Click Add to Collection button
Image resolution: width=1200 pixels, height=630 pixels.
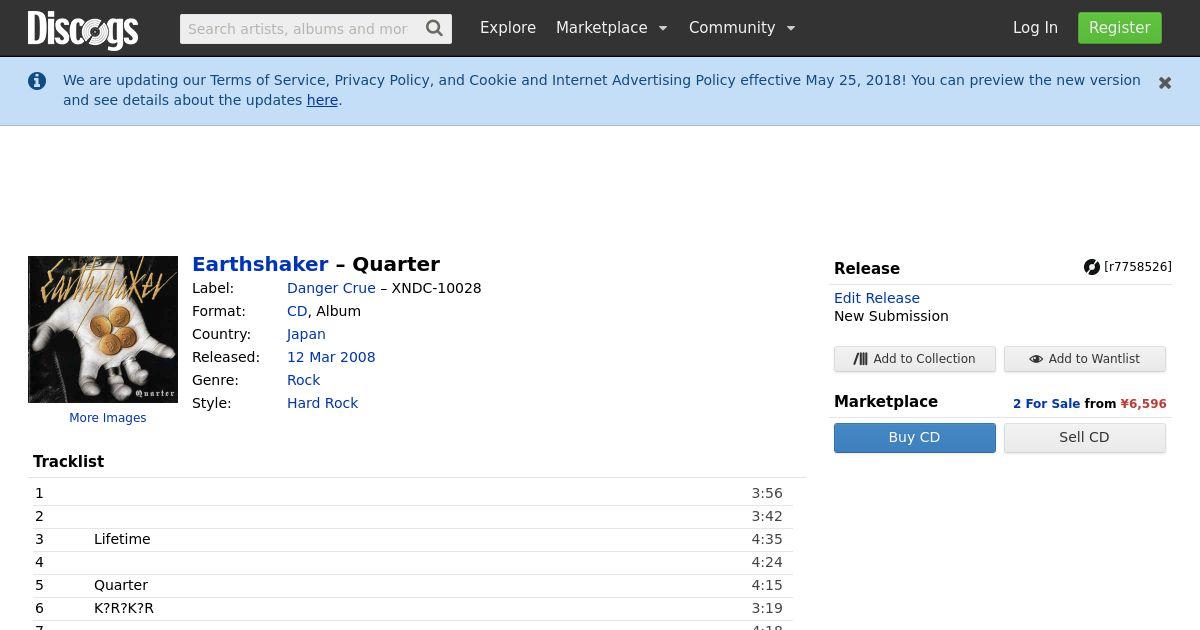pos(915,359)
